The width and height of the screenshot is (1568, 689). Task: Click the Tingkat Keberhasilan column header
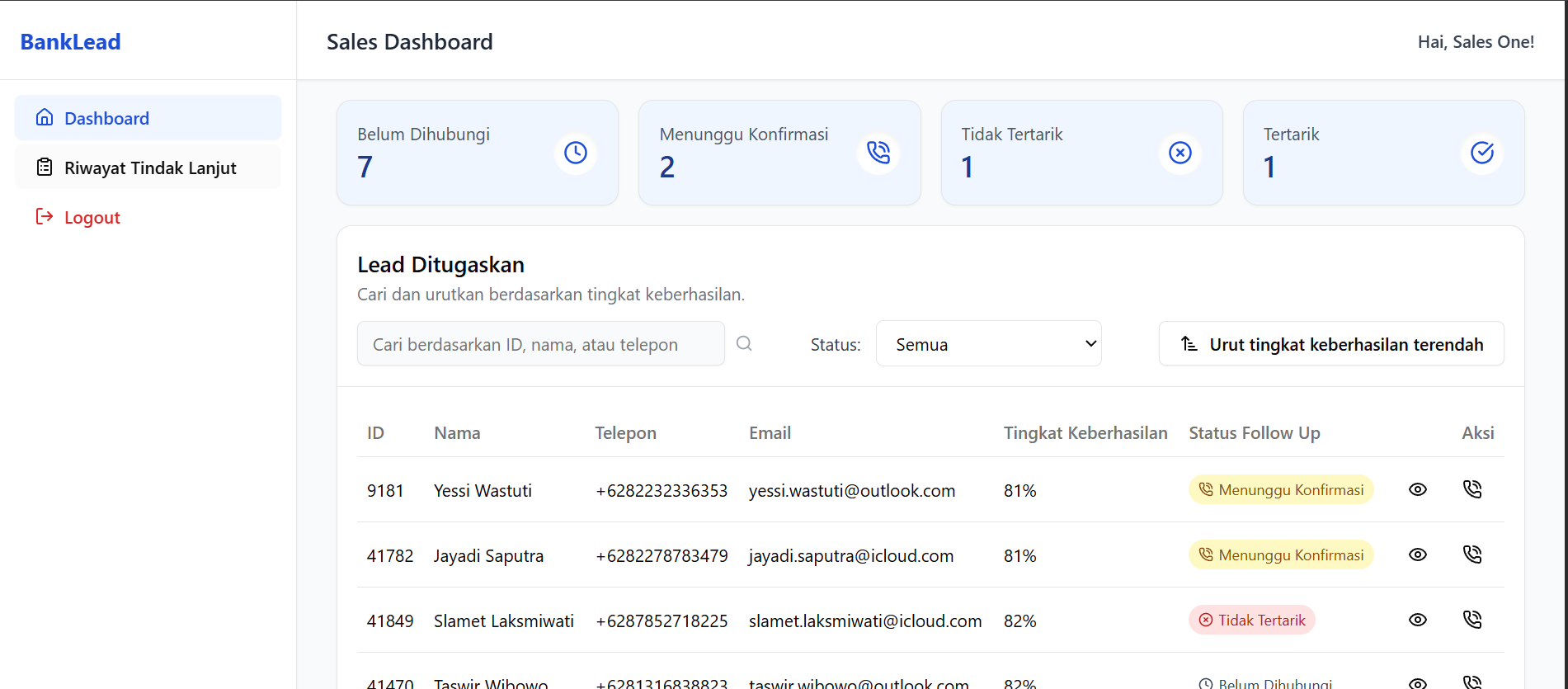point(1085,432)
